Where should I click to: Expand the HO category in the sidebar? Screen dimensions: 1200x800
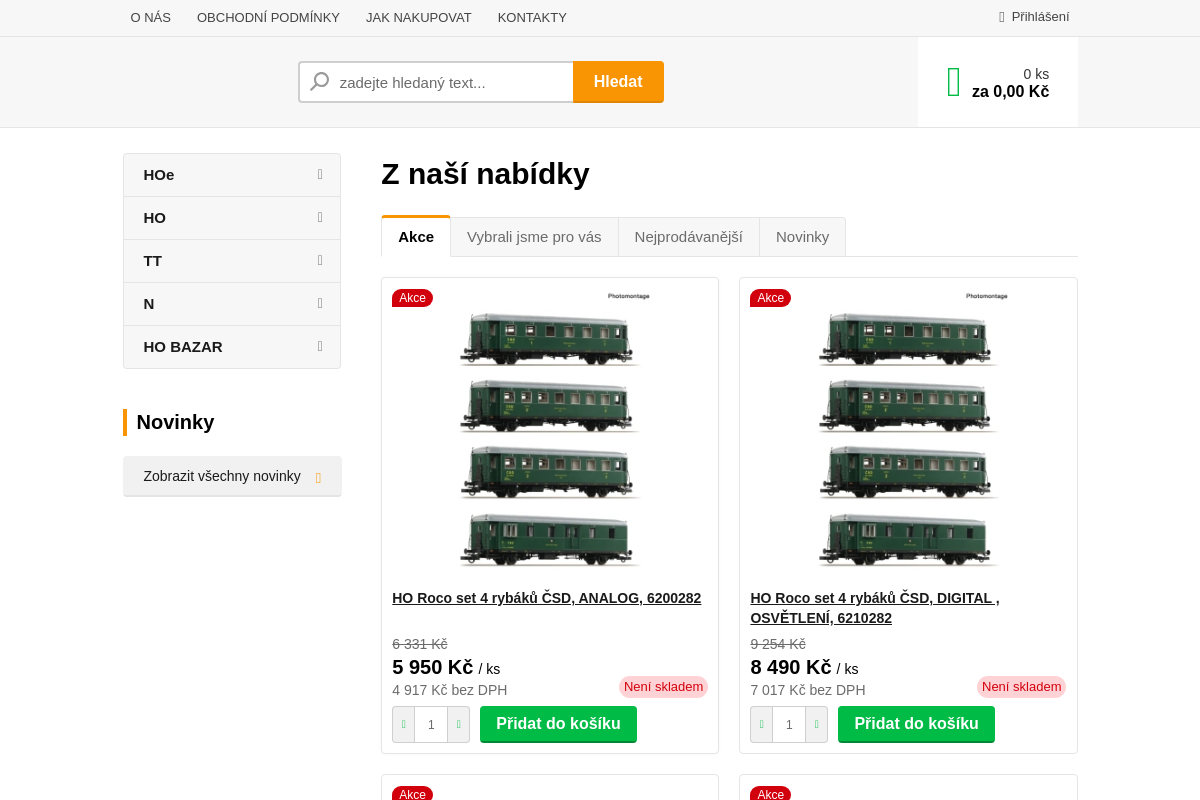pos(232,217)
